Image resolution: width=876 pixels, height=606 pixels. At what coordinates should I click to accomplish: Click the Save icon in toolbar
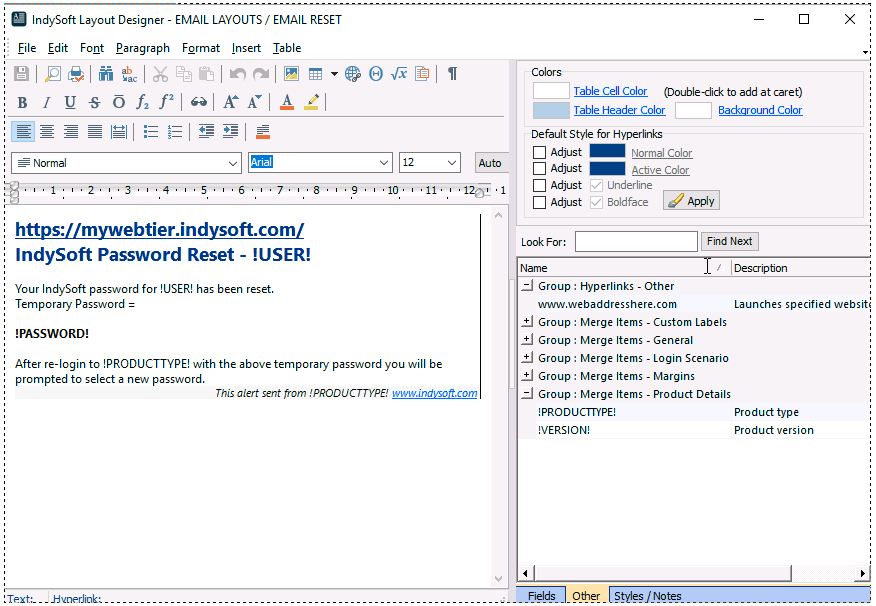pyautogui.click(x=21, y=74)
